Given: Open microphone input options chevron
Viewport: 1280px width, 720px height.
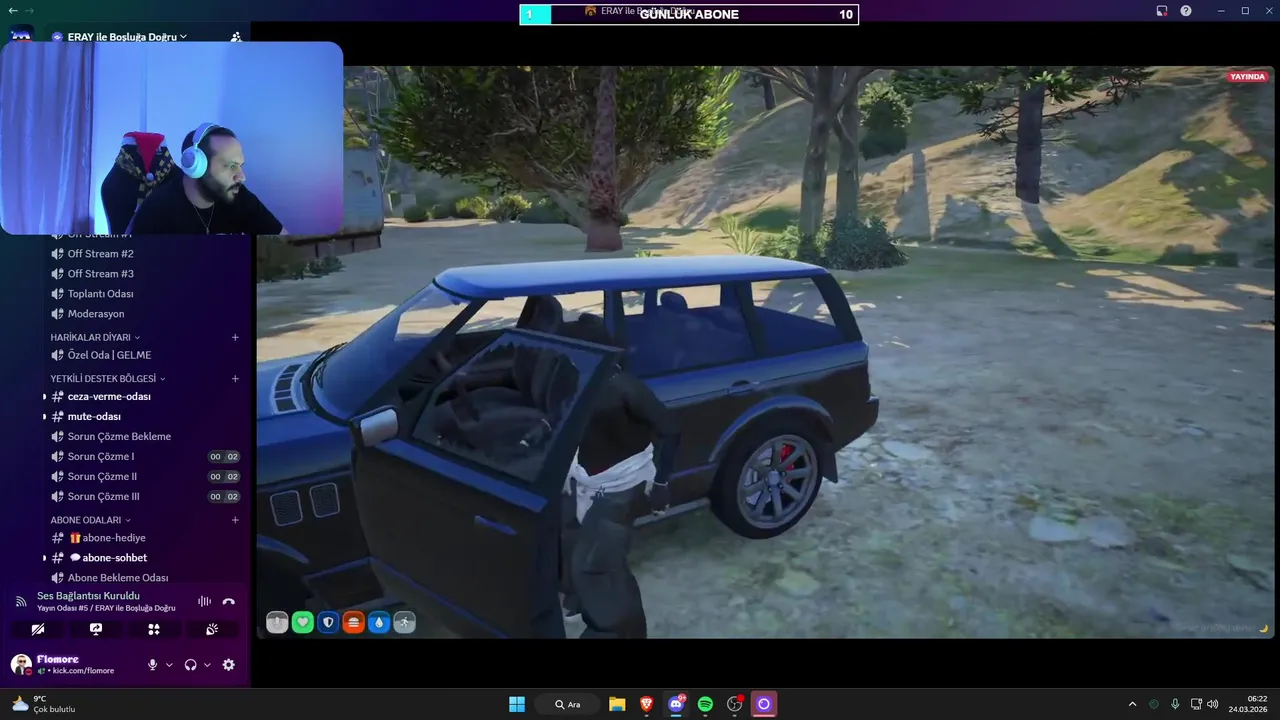Looking at the screenshot, I should click(x=169, y=665).
